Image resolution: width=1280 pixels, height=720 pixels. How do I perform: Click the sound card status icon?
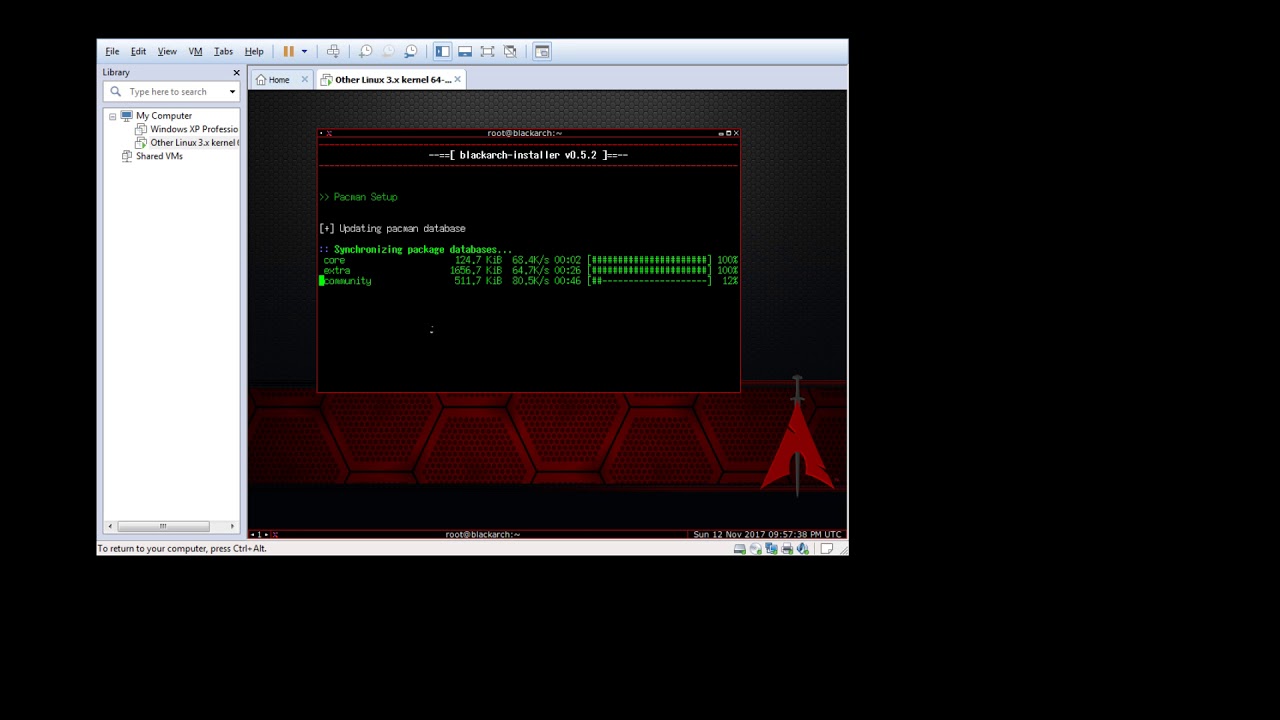click(x=802, y=549)
